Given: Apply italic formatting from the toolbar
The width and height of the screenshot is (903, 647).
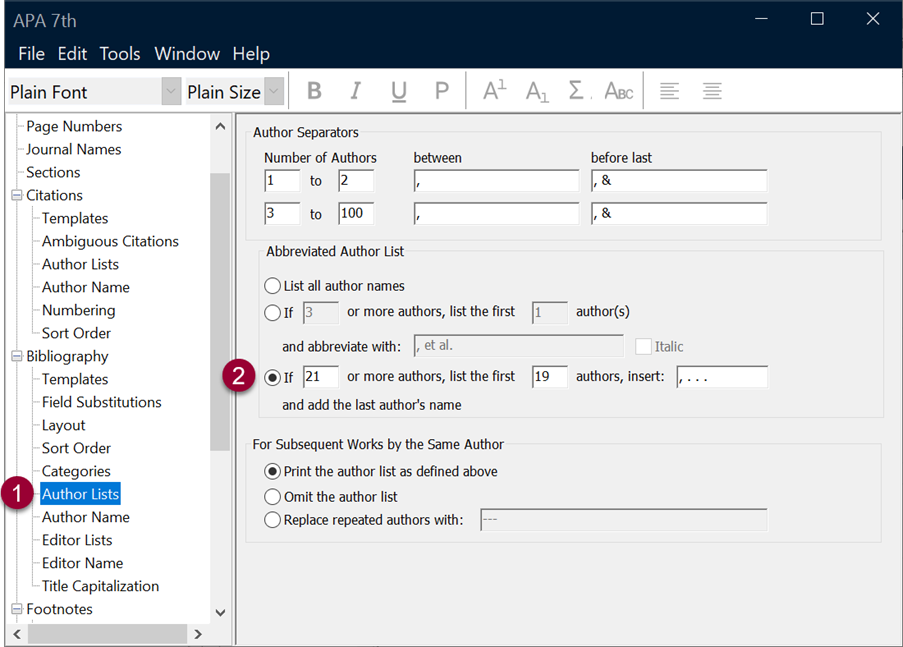Looking at the screenshot, I should pos(356,90).
